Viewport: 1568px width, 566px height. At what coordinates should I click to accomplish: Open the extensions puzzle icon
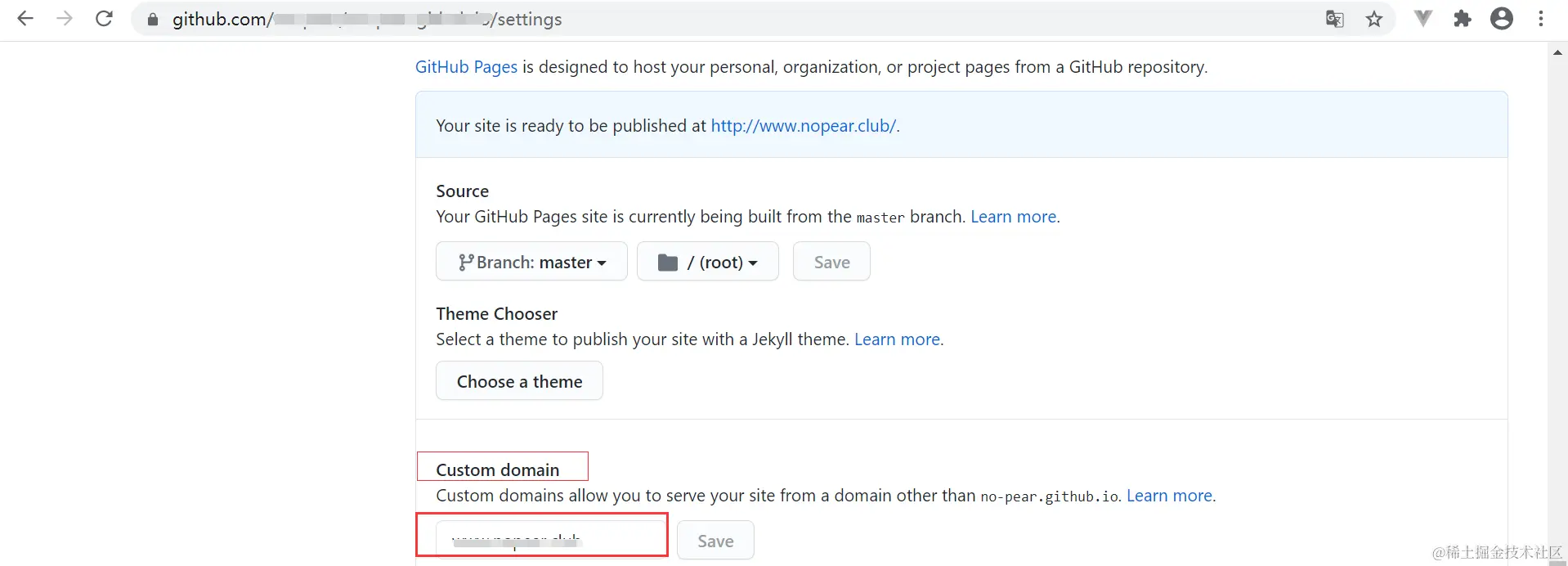pos(1463,19)
